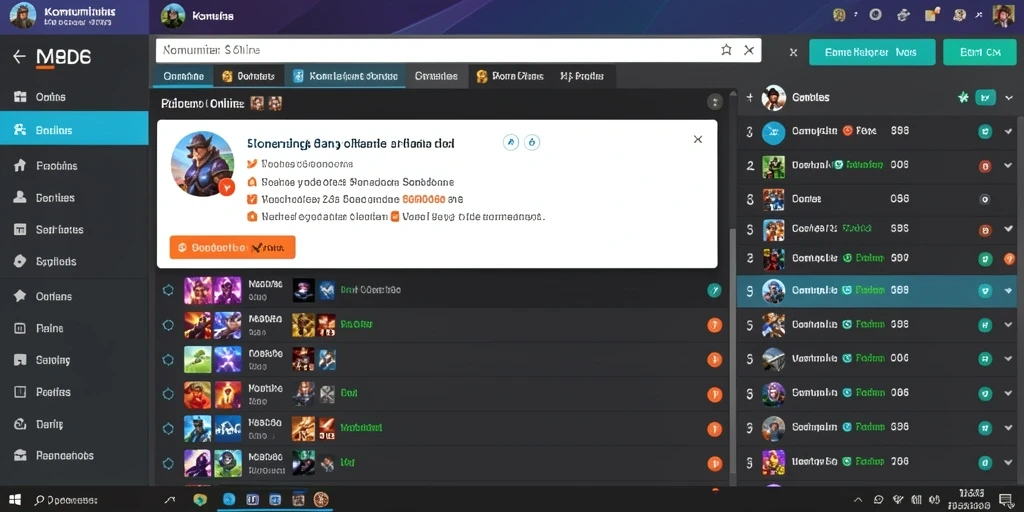This screenshot has height=512, width=1024.
Task: Click the right round outlined icon beside the card title
Action: 532,142
